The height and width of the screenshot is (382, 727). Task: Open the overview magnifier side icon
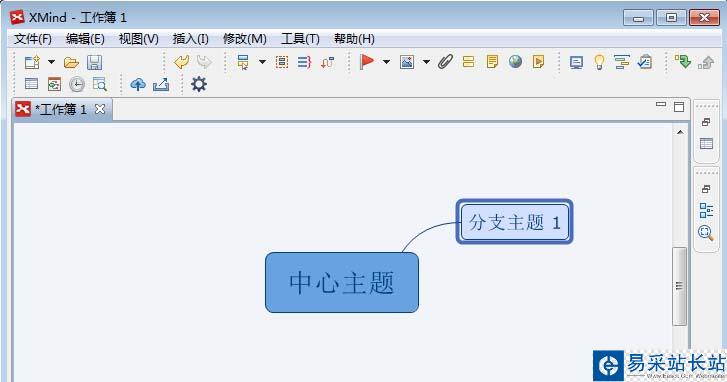(x=706, y=233)
